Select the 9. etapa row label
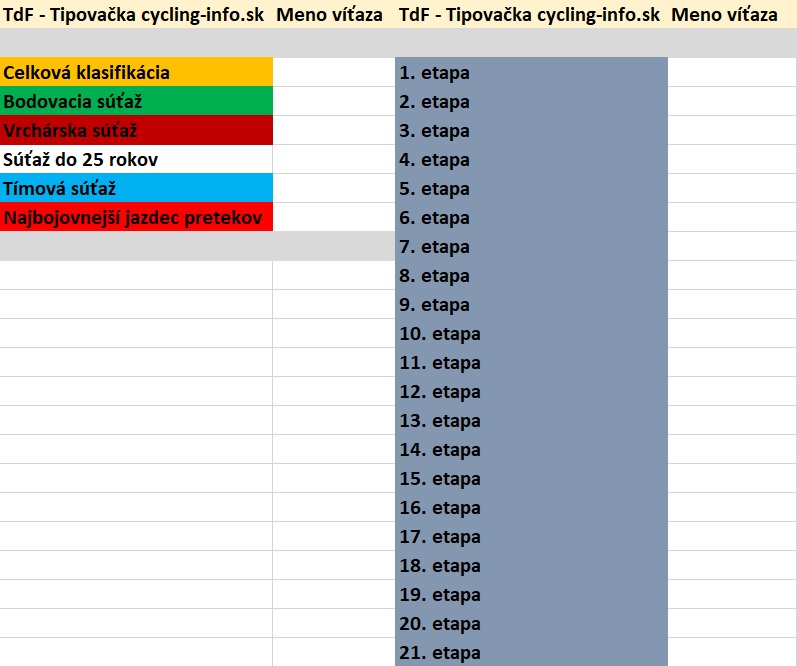This screenshot has width=797, height=666. [531, 305]
